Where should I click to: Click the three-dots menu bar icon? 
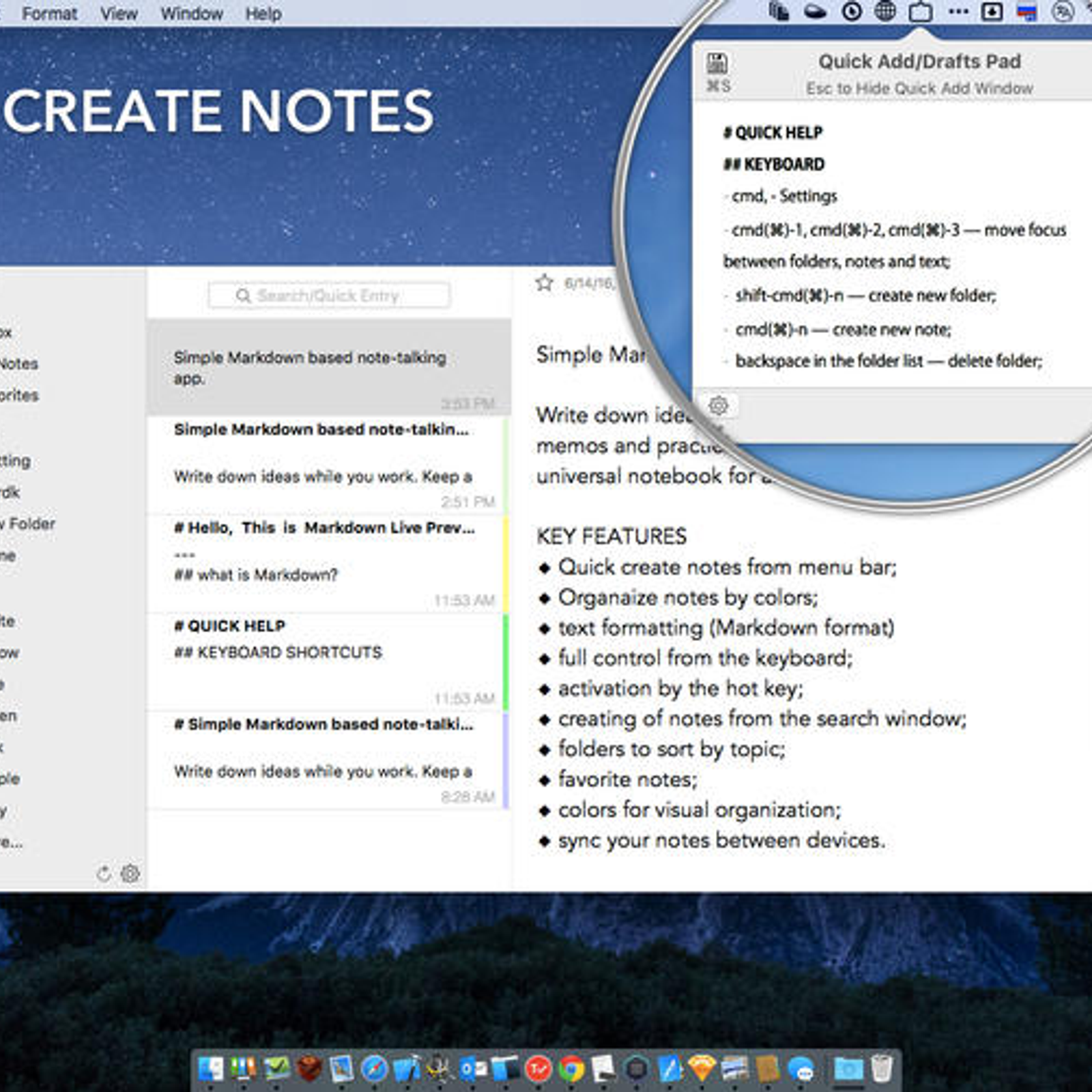coord(958,12)
